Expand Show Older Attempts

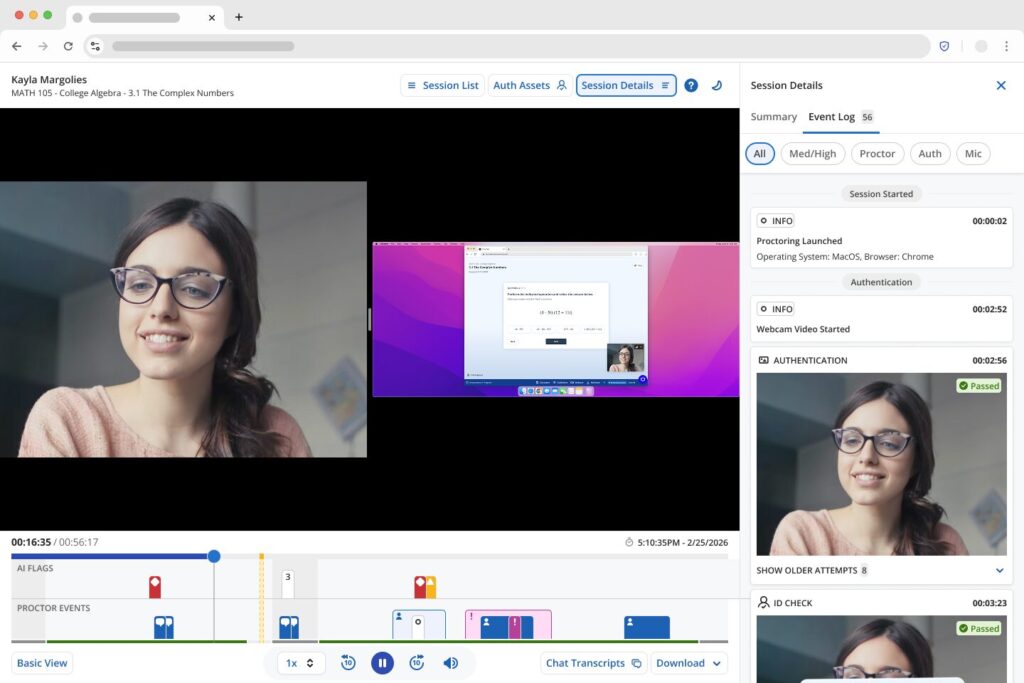coord(881,571)
